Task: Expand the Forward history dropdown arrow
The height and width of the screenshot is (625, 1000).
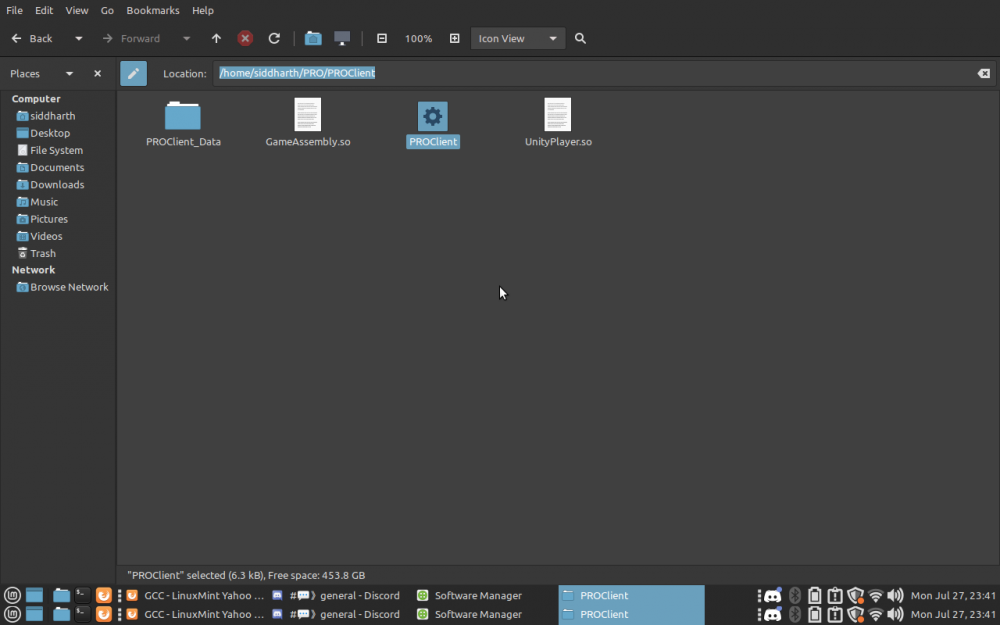Action: pyautogui.click(x=186, y=38)
